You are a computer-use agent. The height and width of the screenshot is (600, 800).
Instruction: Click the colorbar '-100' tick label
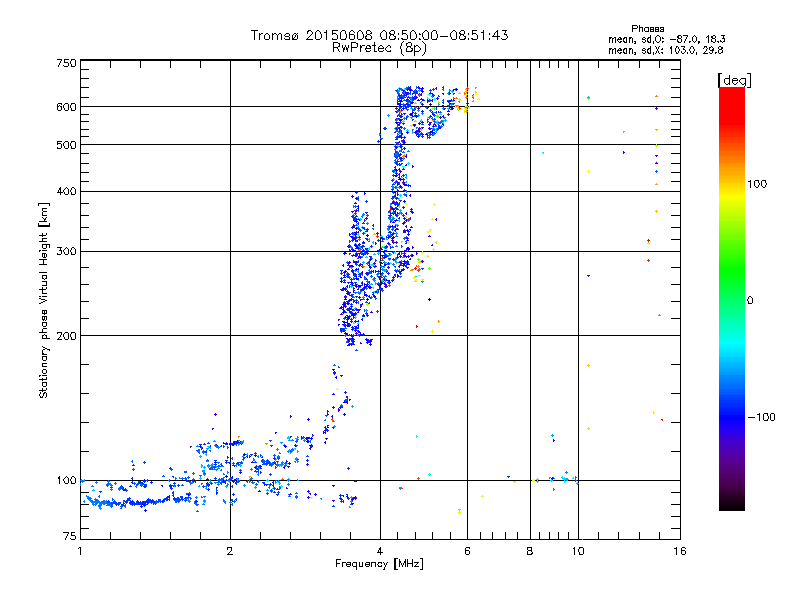tap(761, 417)
